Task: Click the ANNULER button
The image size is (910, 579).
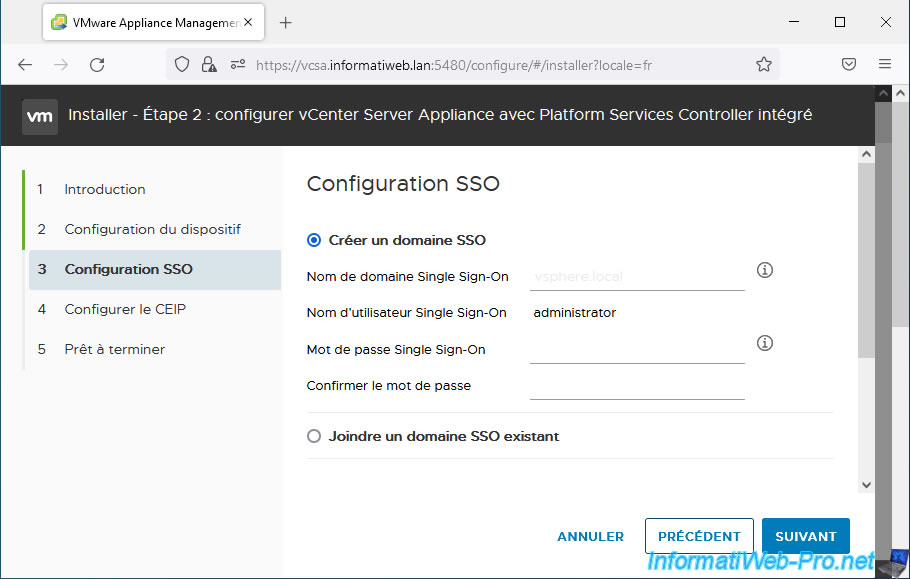Action: (590, 537)
